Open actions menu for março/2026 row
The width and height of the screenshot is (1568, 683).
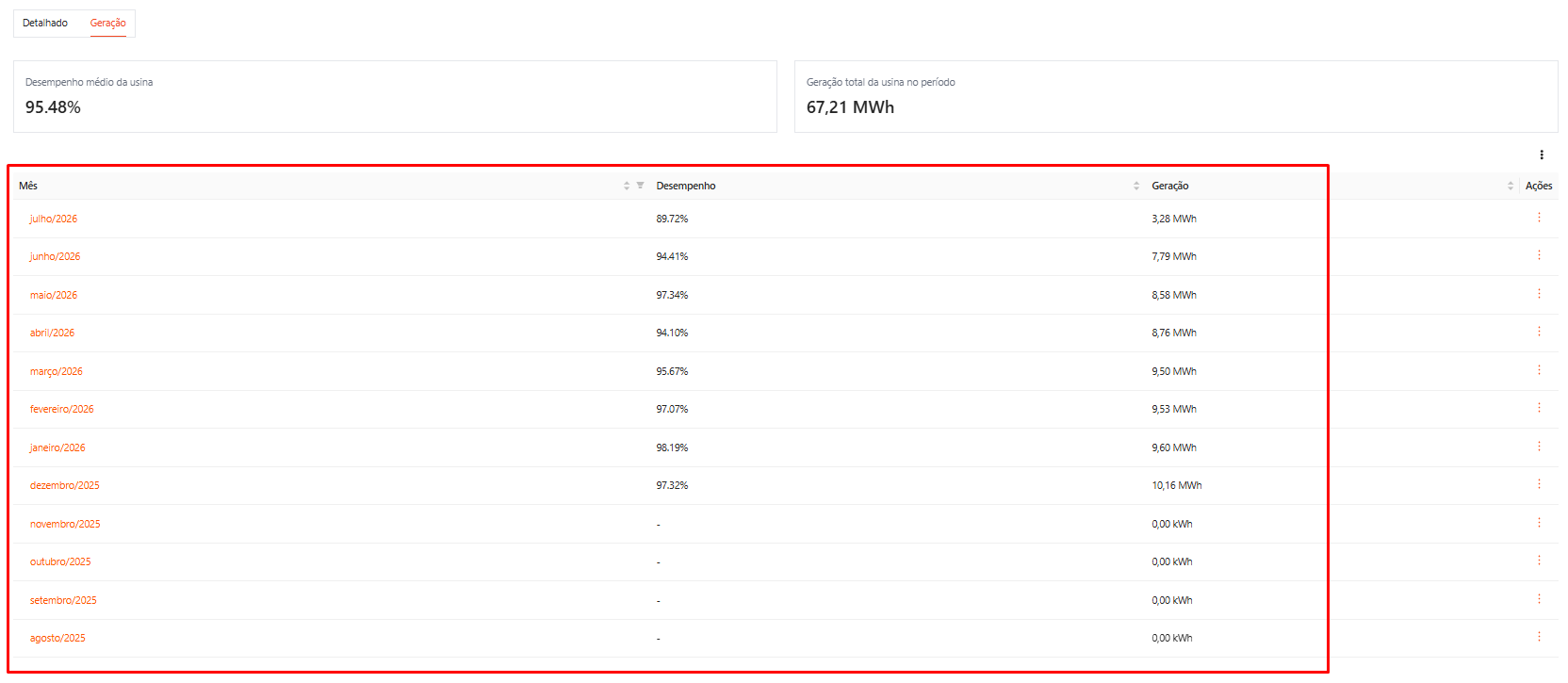[x=1539, y=370]
